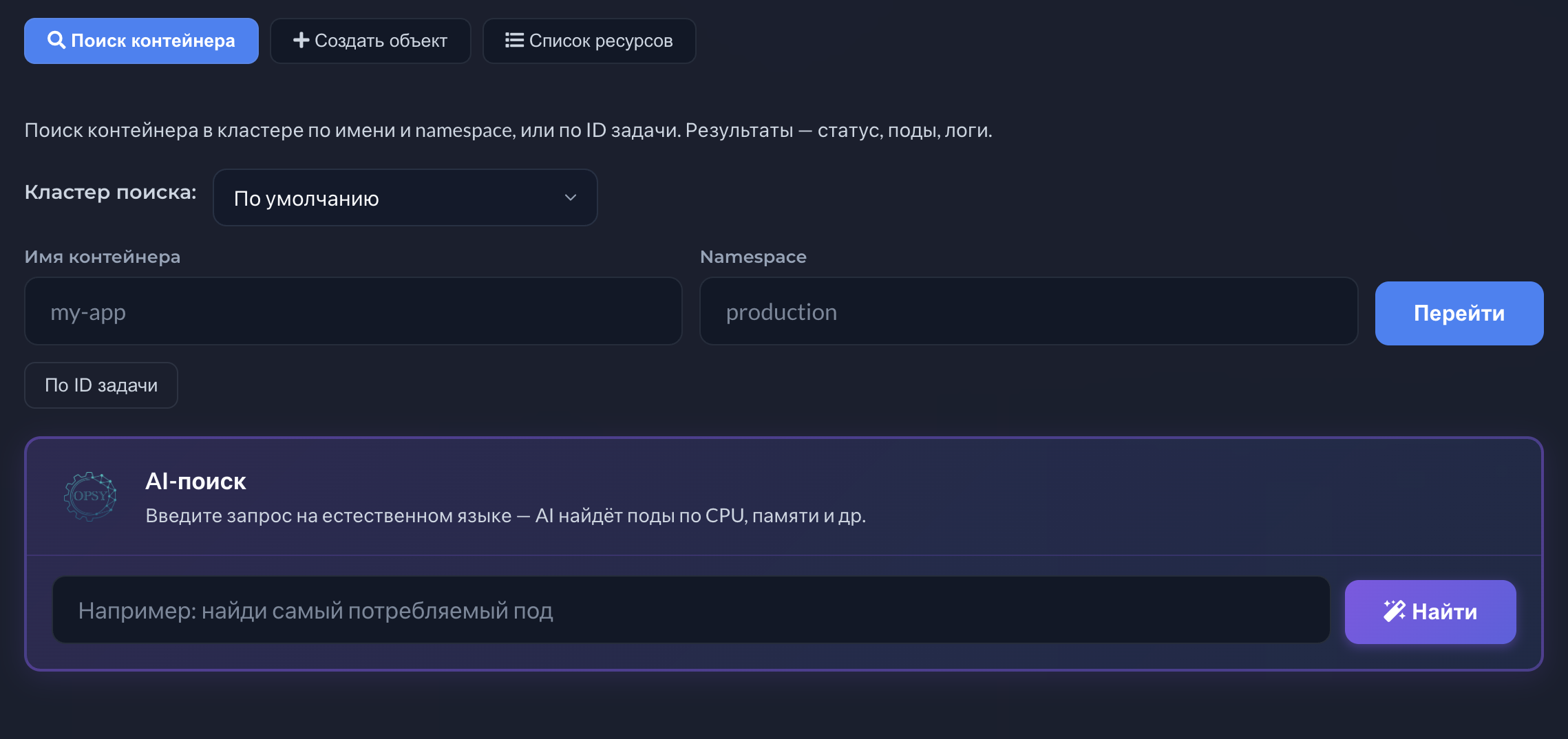This screenshot has height=739, width=1568.
Task: Click the AI-поиск description text
Action: 506,515
